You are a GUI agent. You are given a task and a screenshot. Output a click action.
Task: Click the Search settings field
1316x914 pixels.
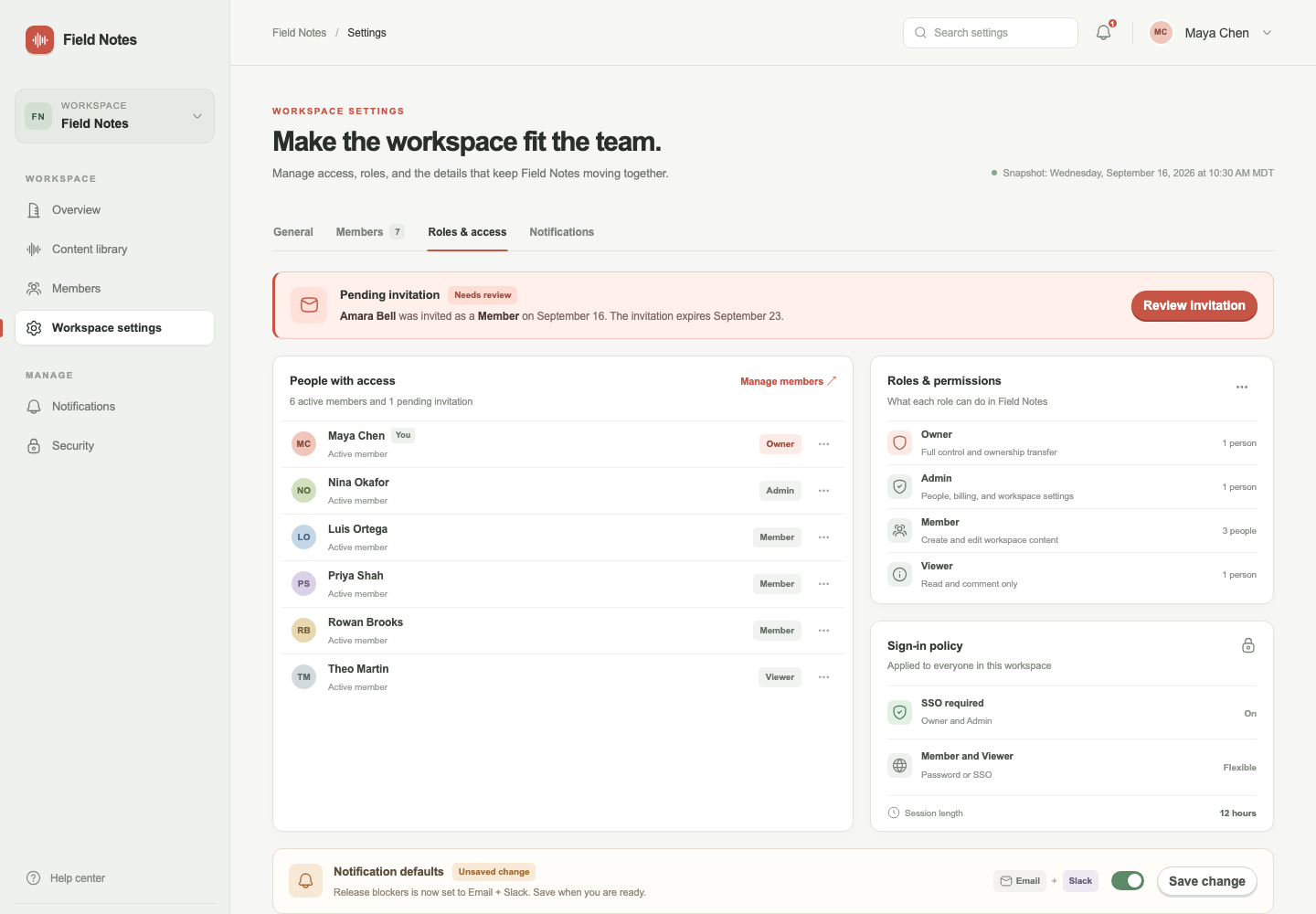point(991,33)
